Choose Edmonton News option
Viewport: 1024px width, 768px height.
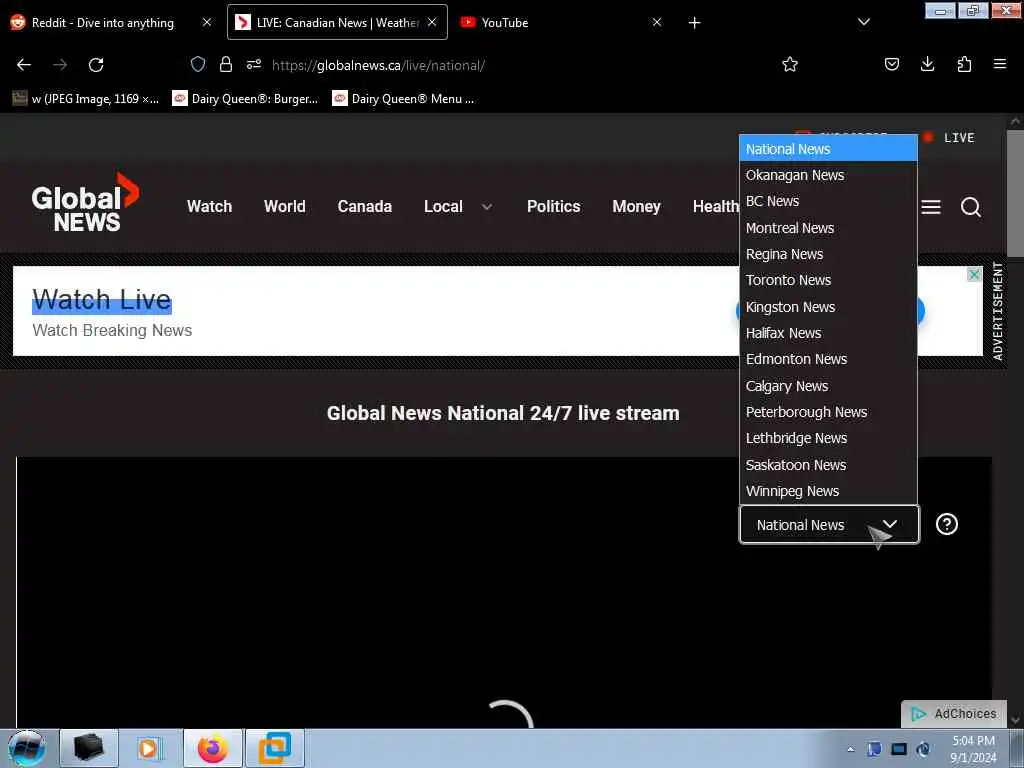point(828,359)
